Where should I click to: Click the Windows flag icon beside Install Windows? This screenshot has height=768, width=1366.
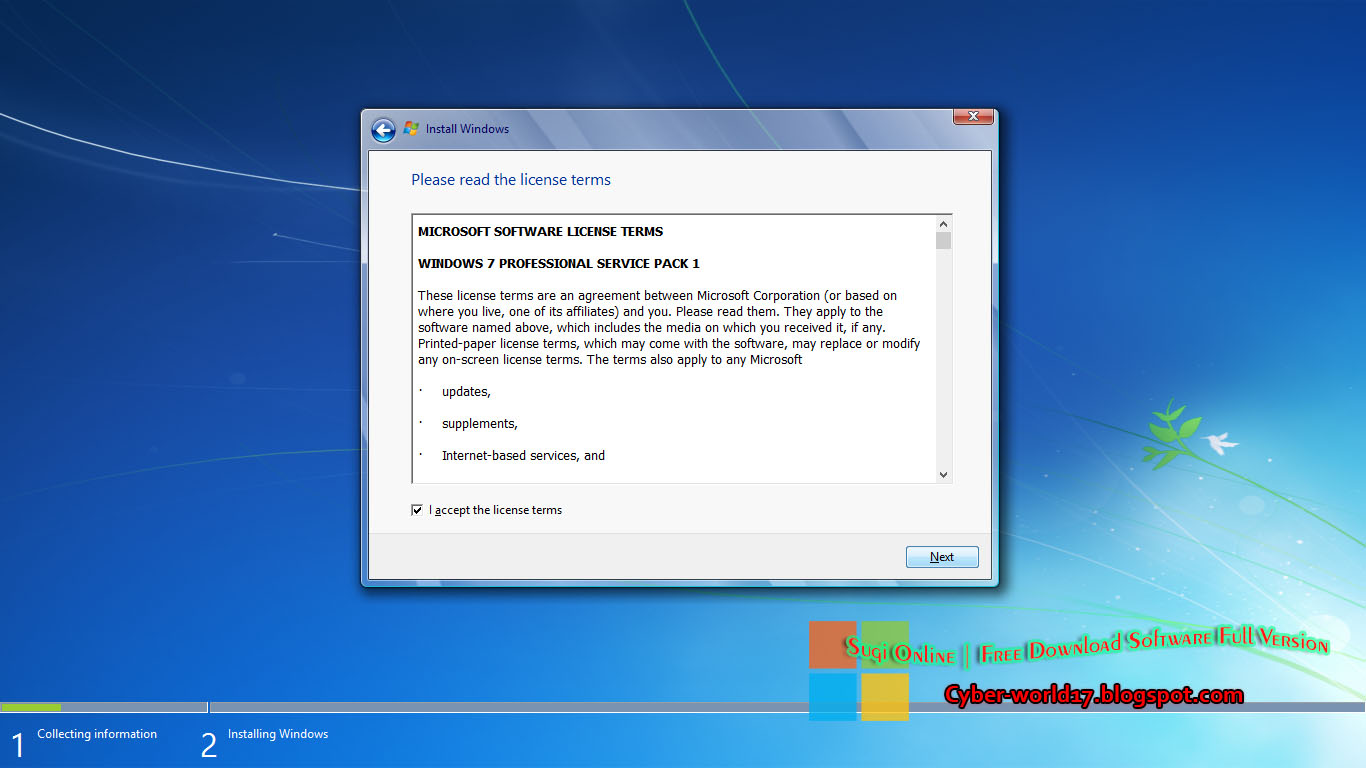click(412, 128)
